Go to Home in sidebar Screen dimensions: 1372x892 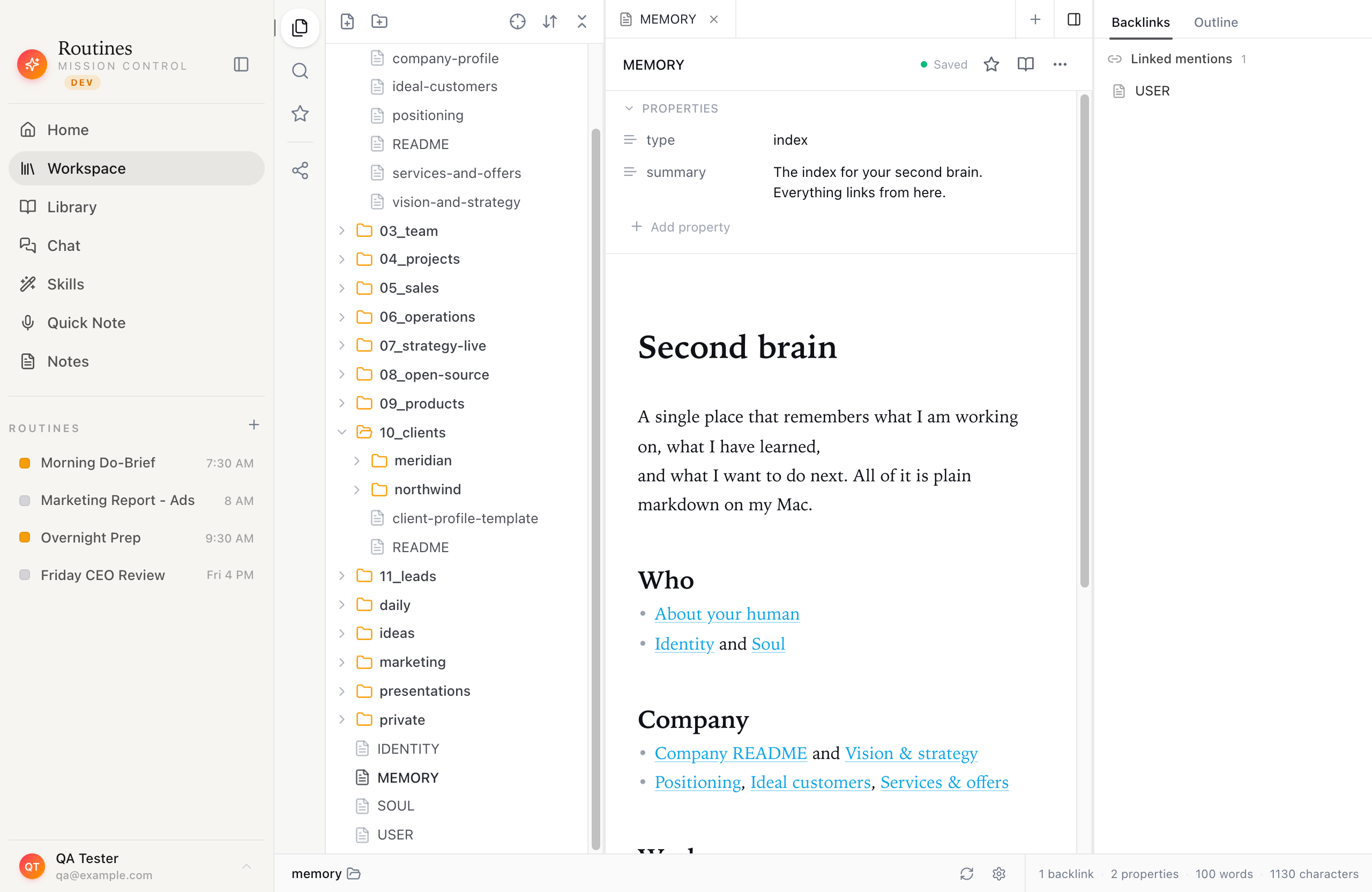click(137, 130)
